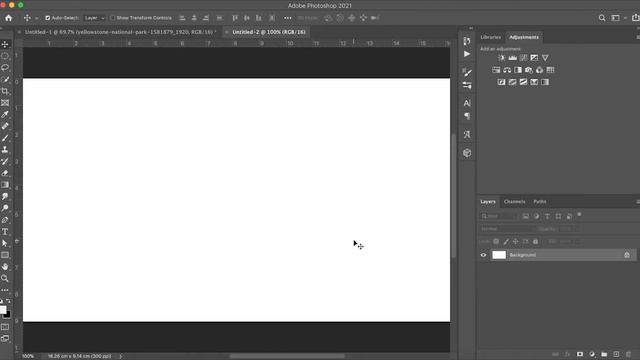This screenshot has height=360, width=640.
Task: Expand the status bar info arrow
Action: [120, 356]
